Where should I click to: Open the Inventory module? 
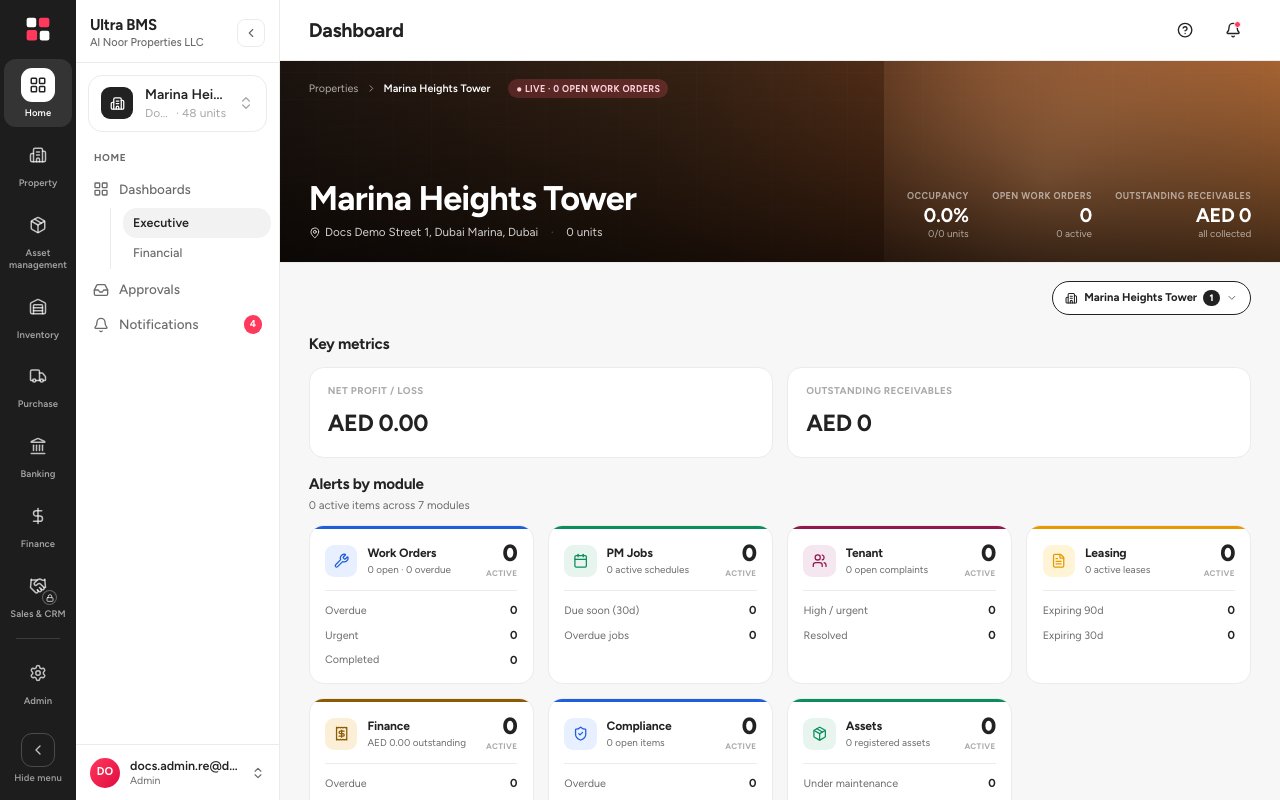coord(38,317)
